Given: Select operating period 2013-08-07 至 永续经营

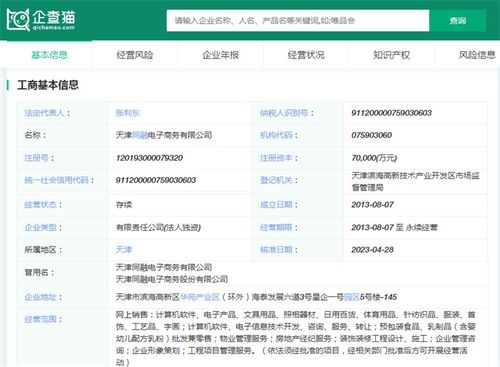Looking at the screenshot, I should (x=394, y=227).
